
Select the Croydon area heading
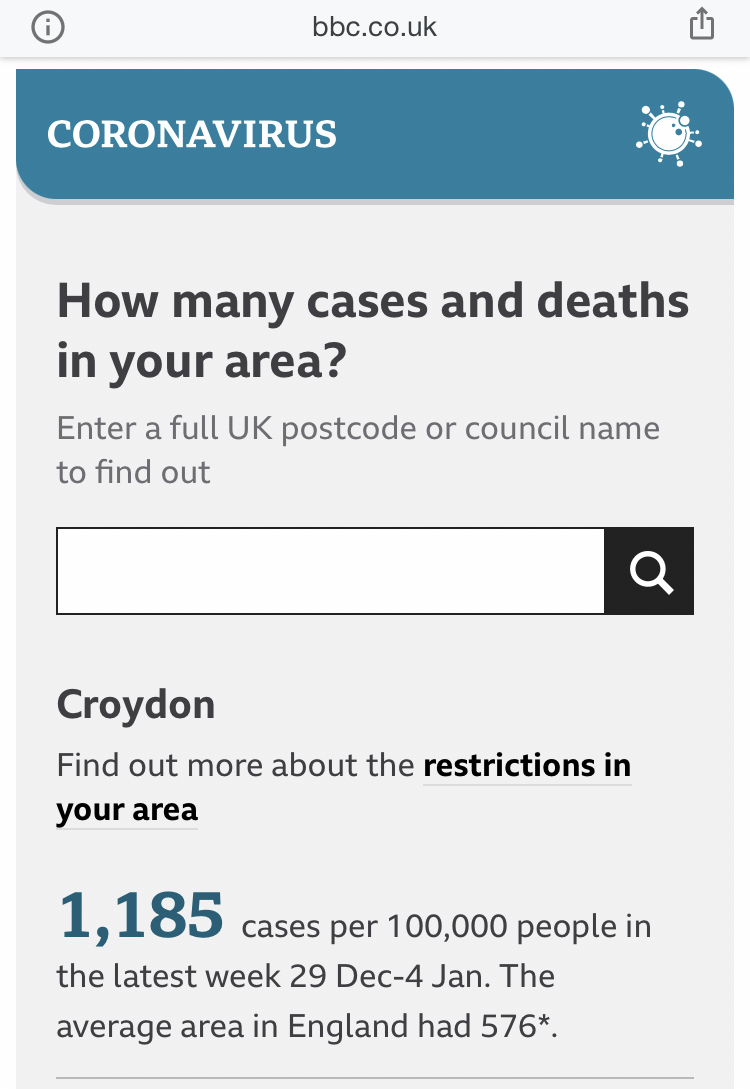coord(136,705)
